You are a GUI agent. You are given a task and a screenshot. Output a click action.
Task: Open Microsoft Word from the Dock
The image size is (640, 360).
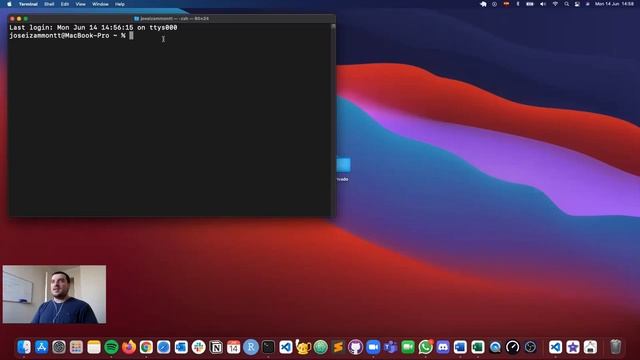(460, 347)
